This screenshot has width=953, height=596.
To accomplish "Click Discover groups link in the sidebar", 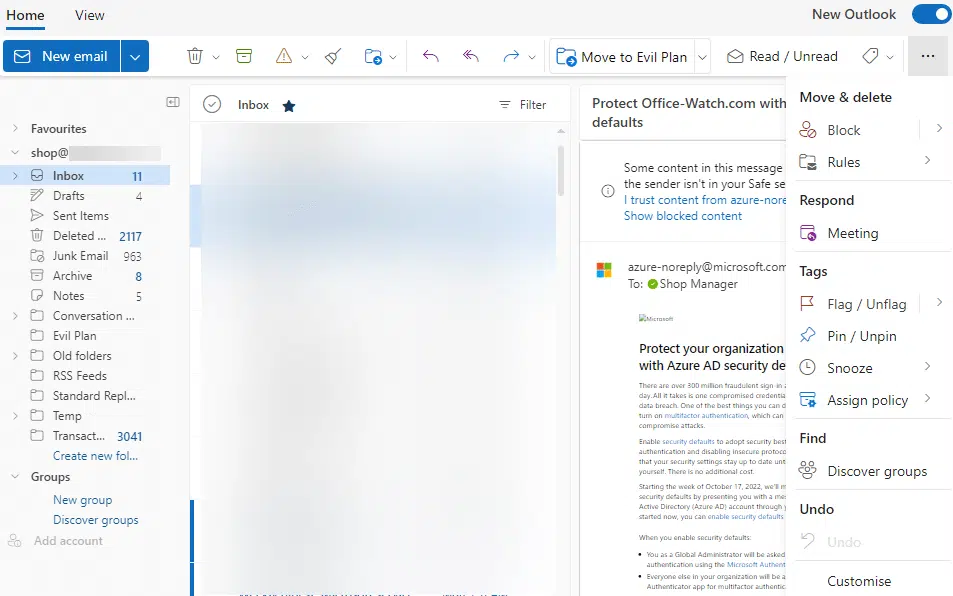I will [x=95, y=520].
